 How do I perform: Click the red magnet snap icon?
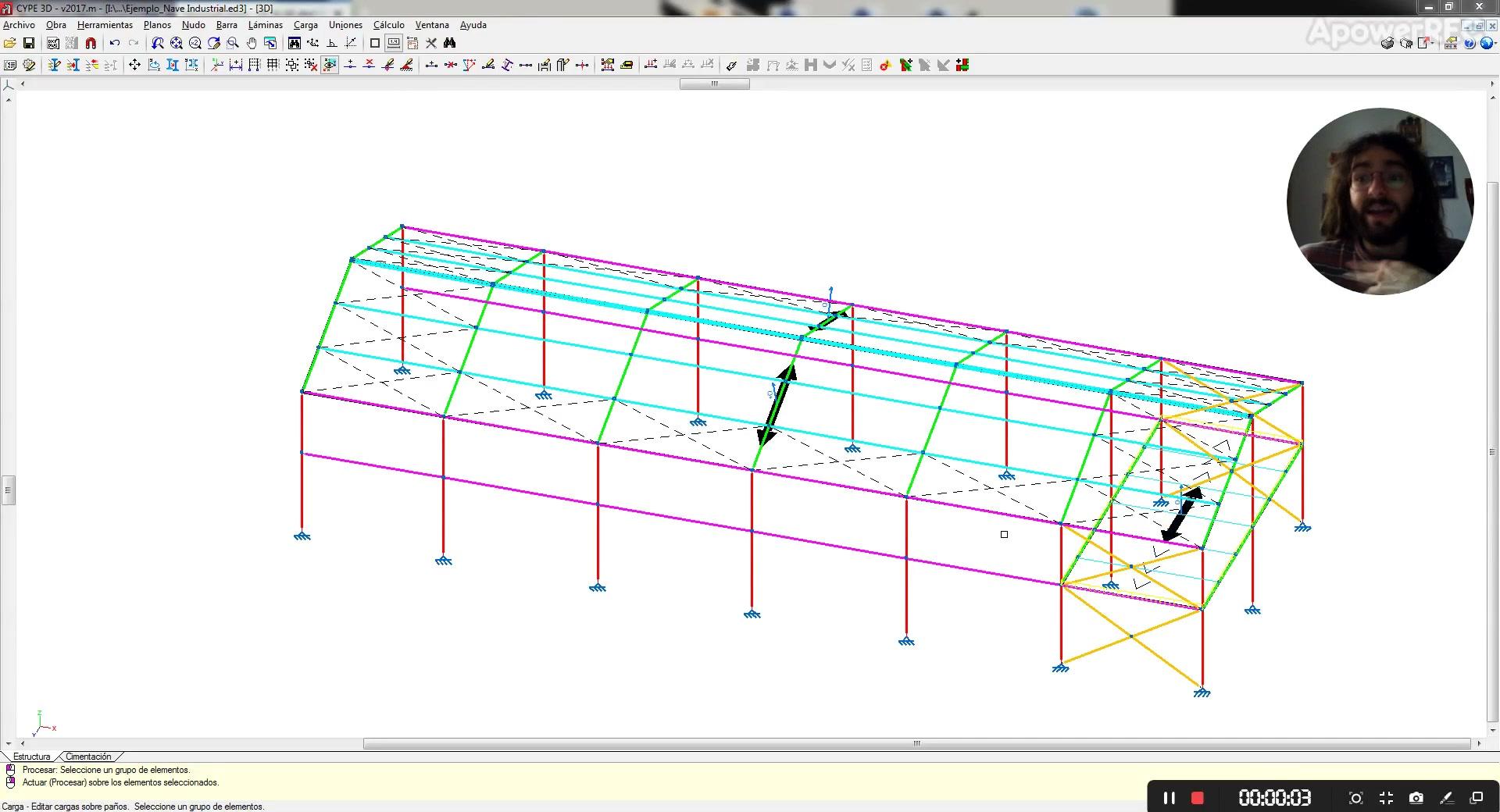91,43
